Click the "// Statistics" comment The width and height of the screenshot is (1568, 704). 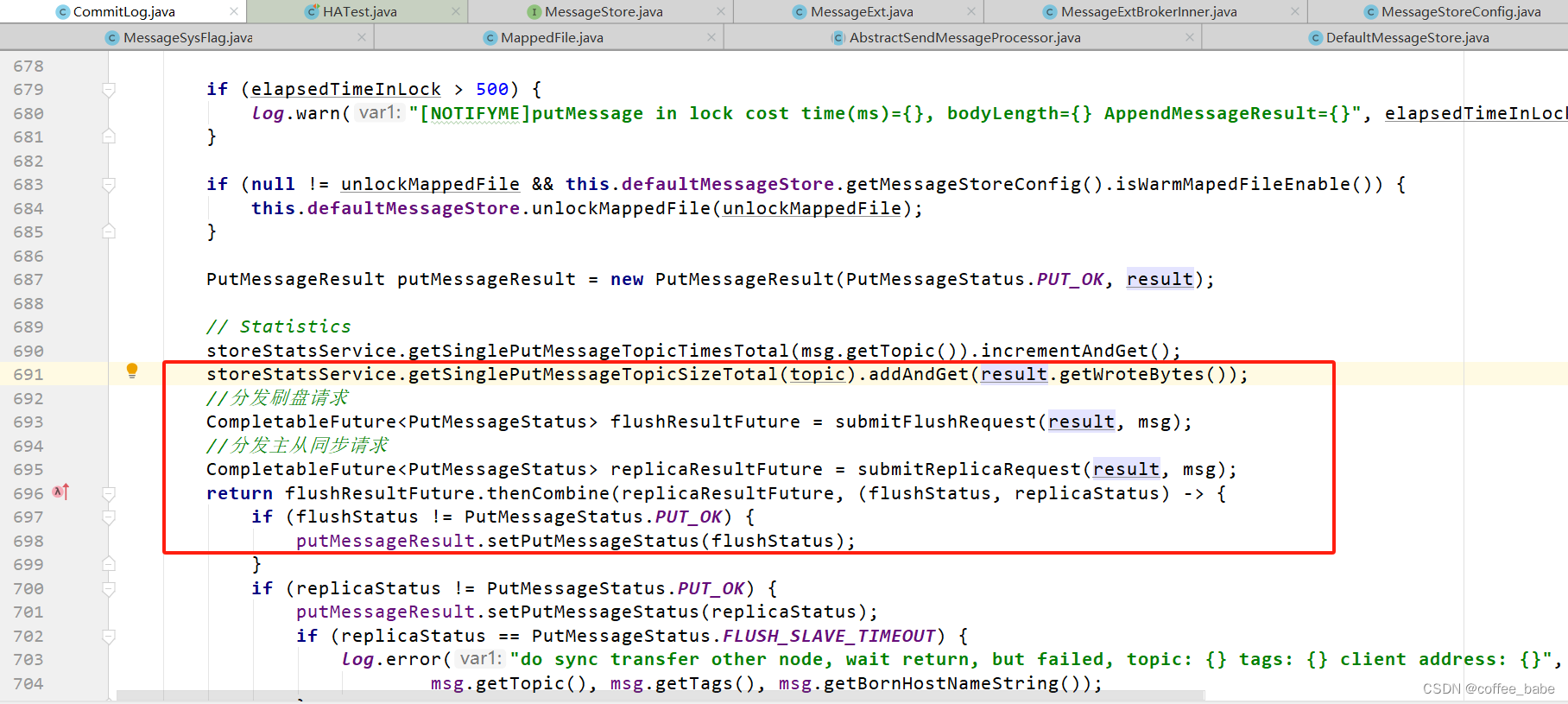point(279,327)
